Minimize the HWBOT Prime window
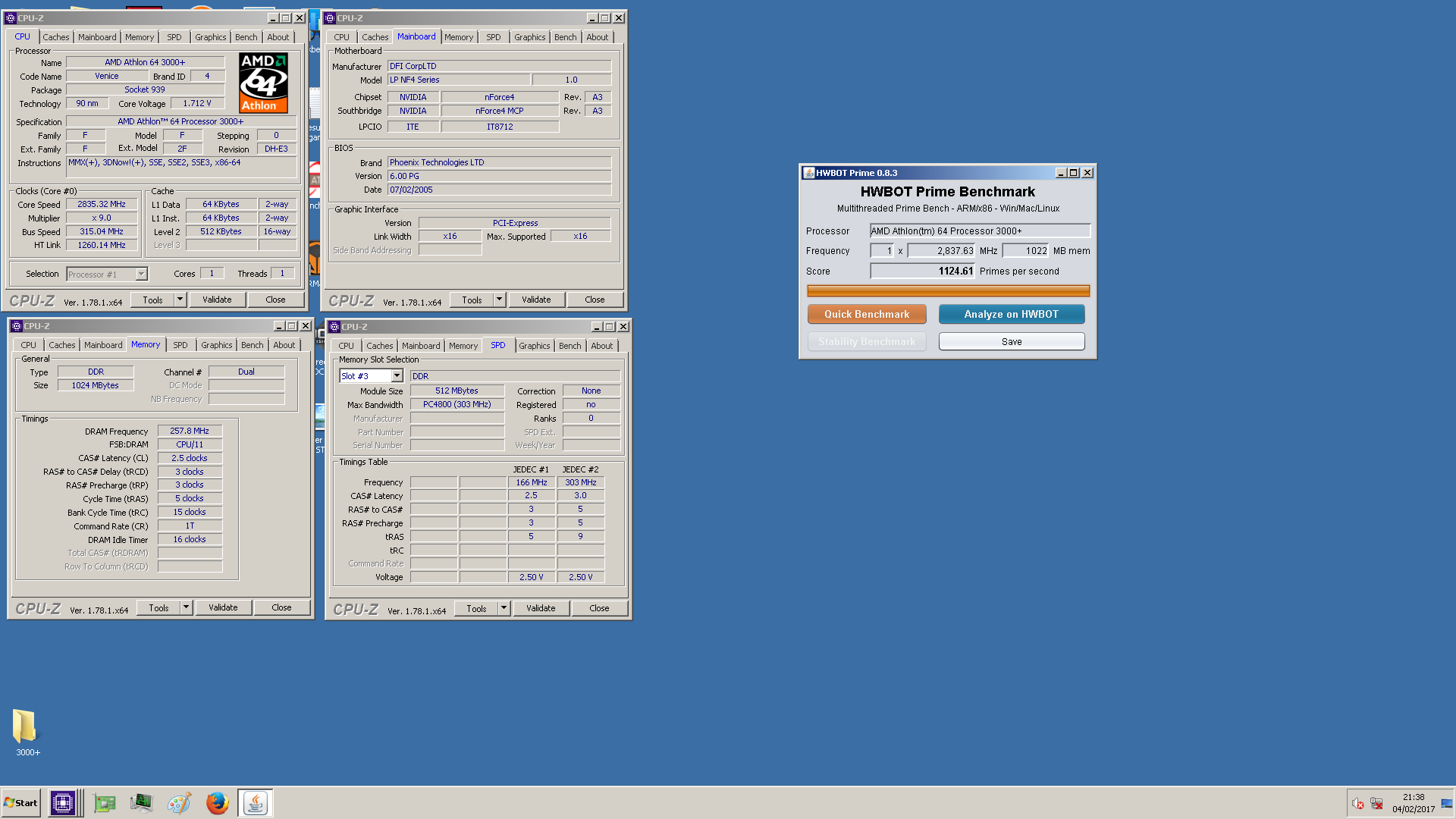Viewport: 1456px width, 819px height. (1061, 173)
